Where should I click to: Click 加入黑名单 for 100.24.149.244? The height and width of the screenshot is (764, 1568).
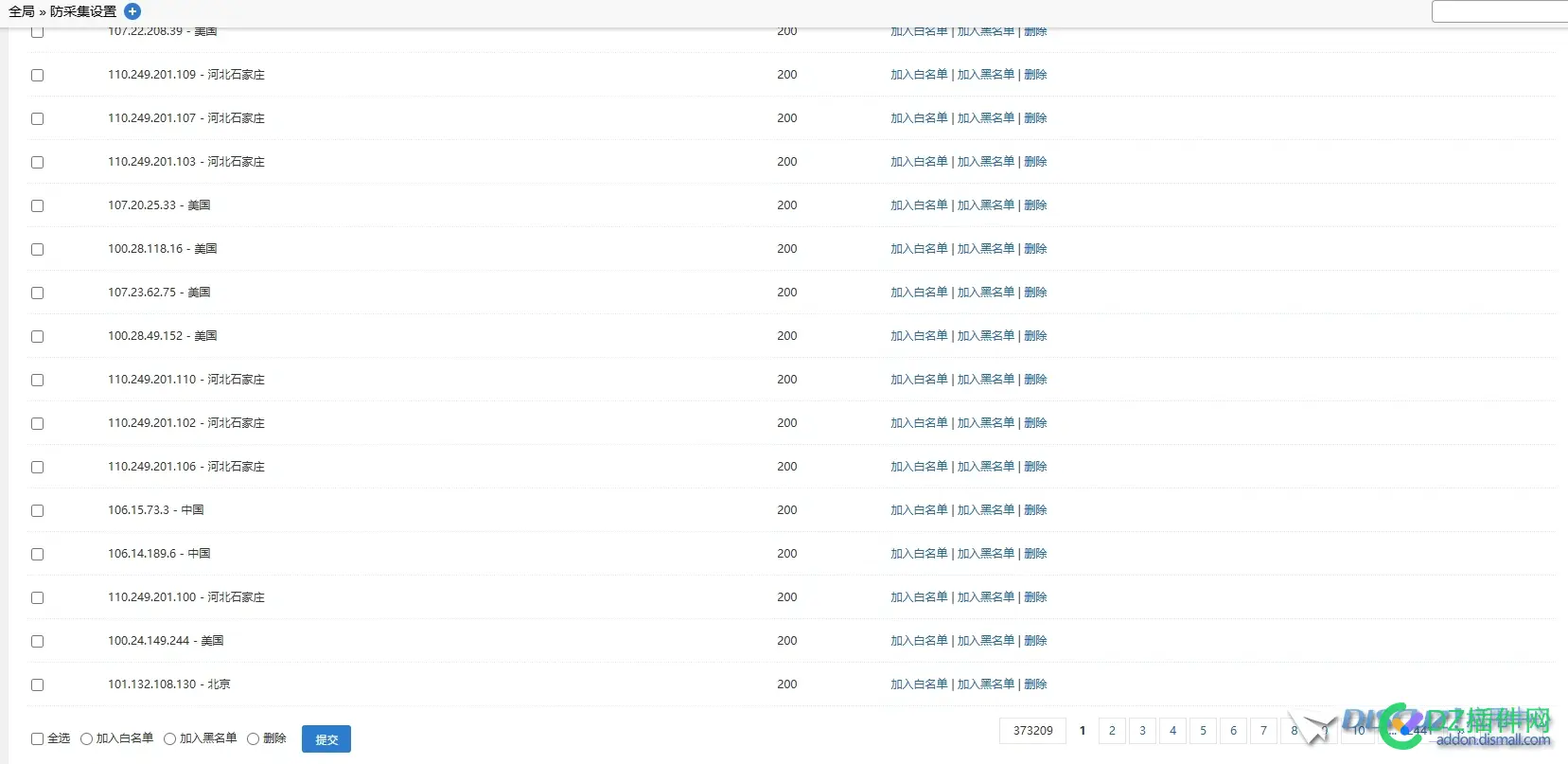pyautogui.click(x=985, y=641)
